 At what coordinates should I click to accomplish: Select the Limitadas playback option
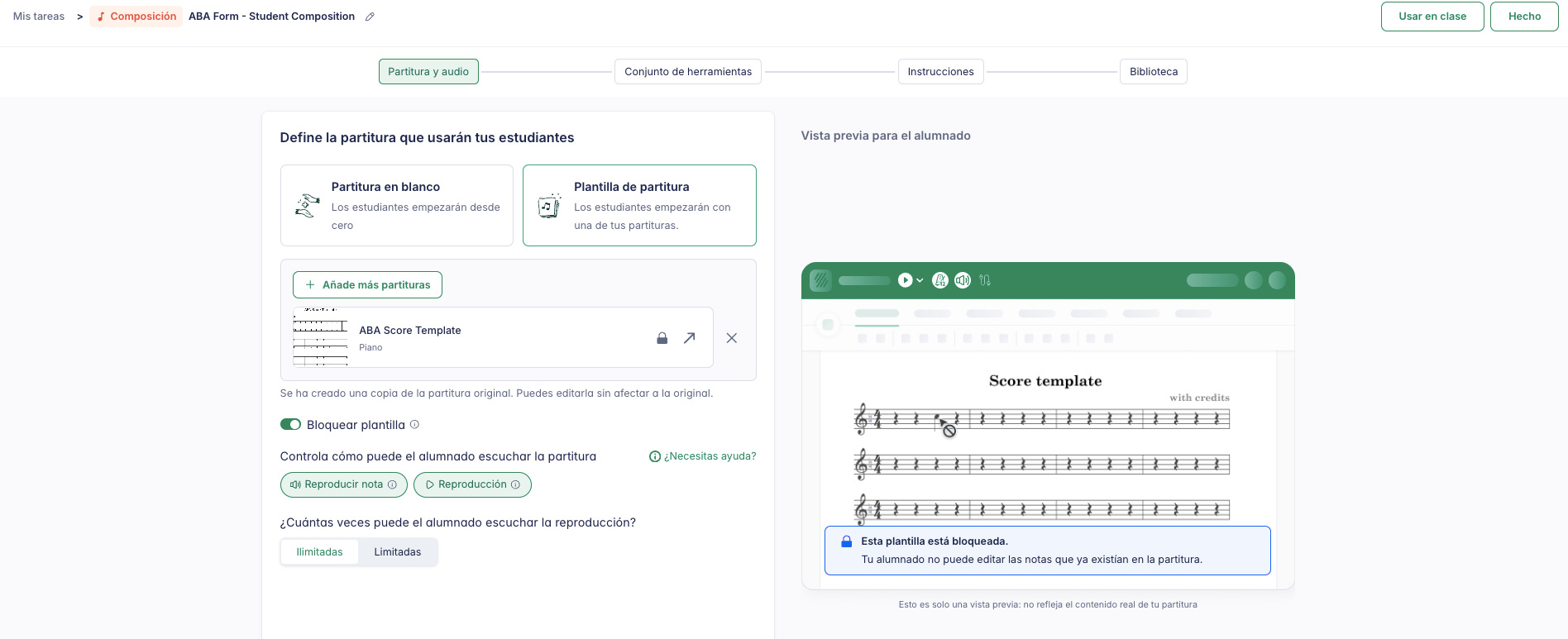coord(397,552)
